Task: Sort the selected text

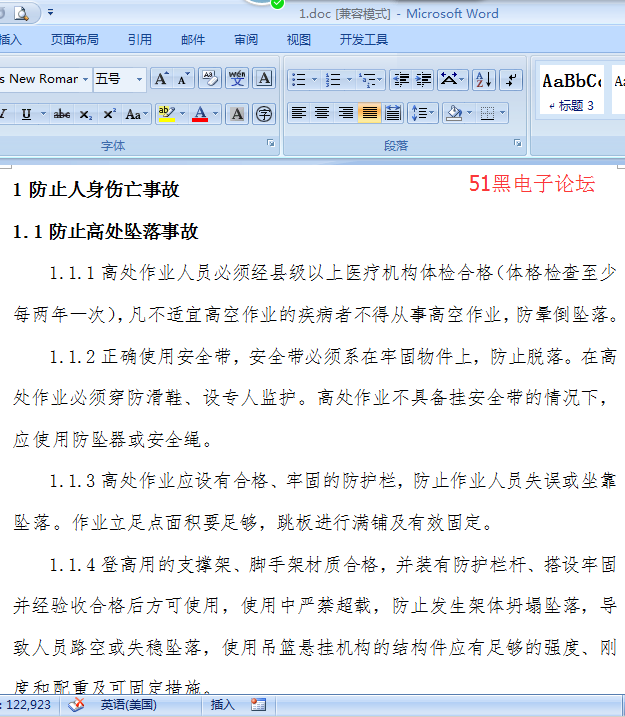Action: (483, 80)
